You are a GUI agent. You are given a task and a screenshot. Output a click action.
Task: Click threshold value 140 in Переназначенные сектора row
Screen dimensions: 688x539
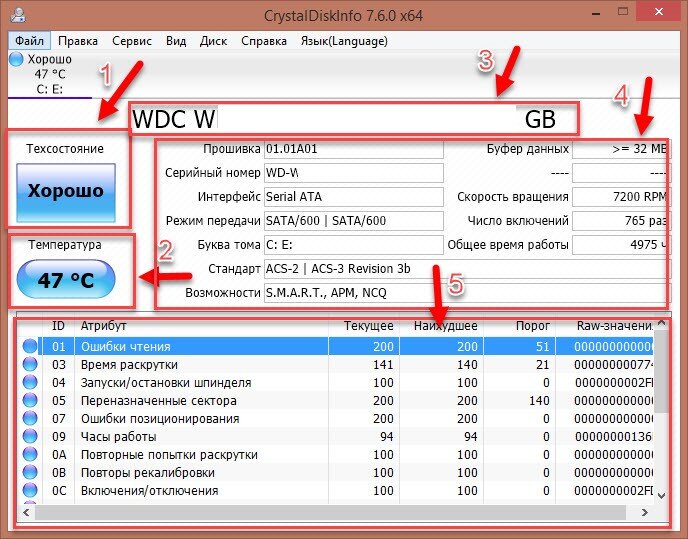539,400
